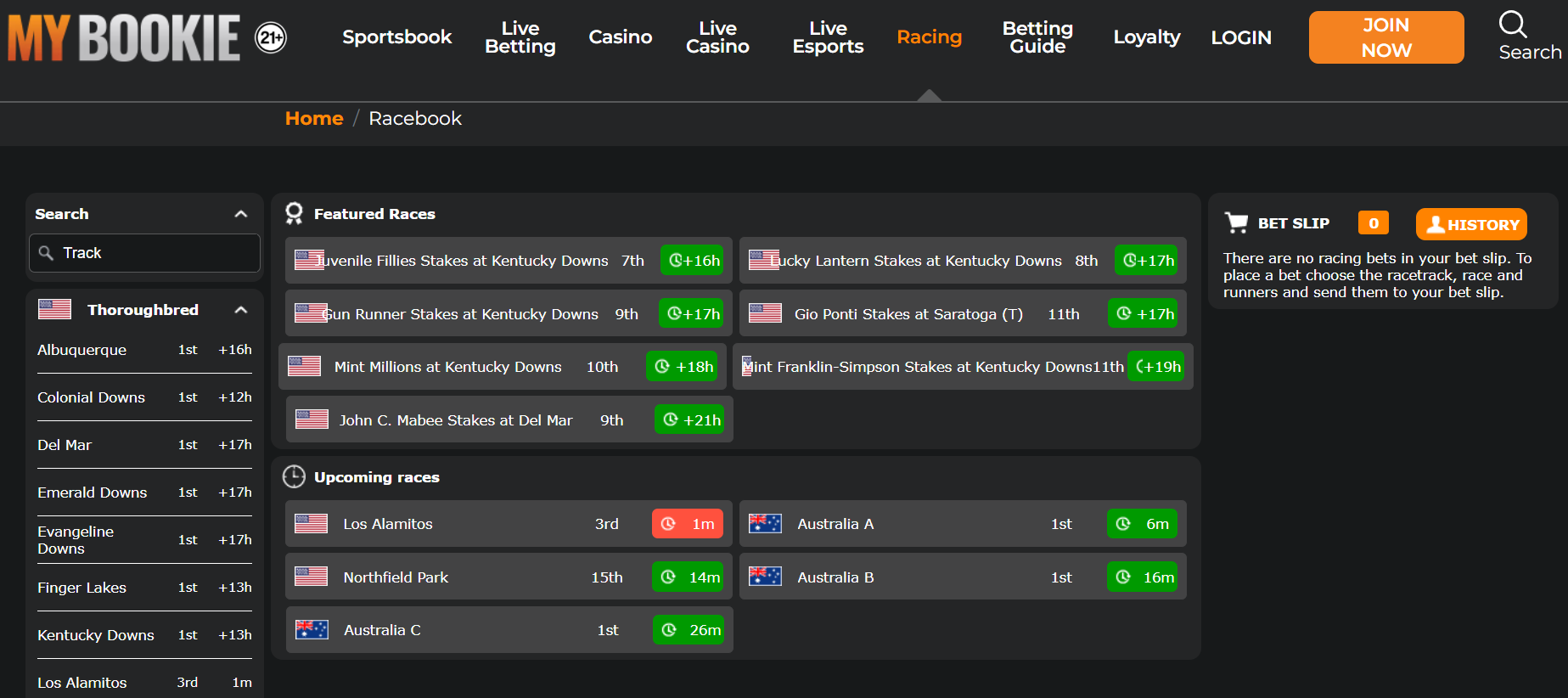Click the Australia C flag icon
Image resolution: width=1568 pixels, height=698 pixels.
click(x=312, y=629)
